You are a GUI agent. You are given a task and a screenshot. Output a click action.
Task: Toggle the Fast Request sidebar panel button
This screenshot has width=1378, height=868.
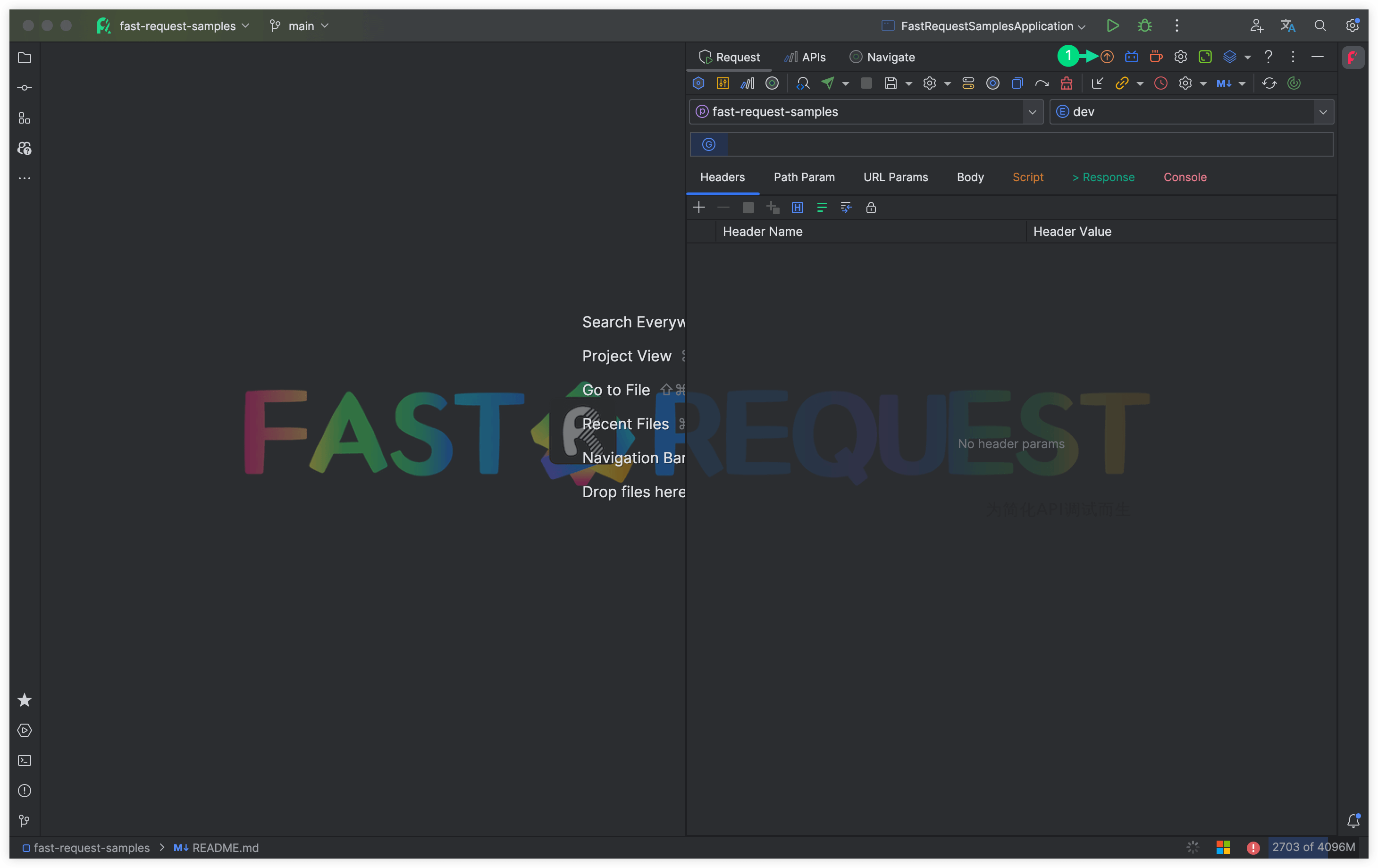[x=1352, y=57]
